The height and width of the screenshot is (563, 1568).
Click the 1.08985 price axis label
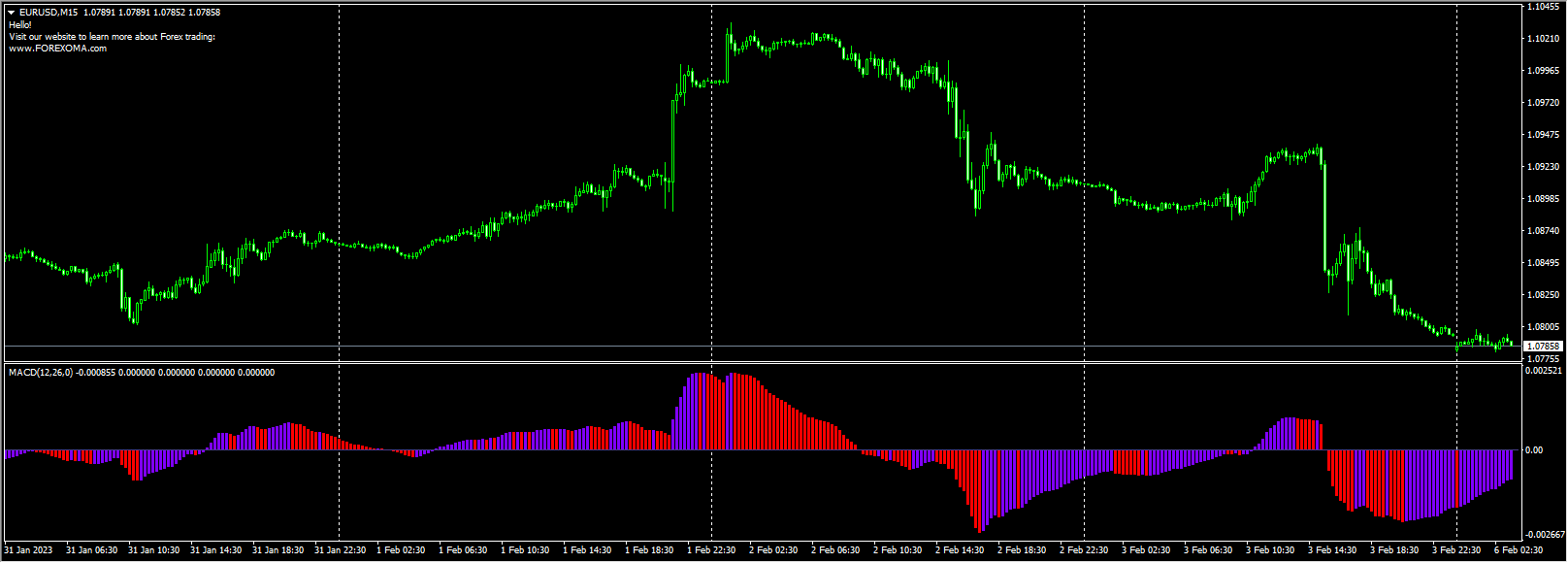coord(1543,199)
